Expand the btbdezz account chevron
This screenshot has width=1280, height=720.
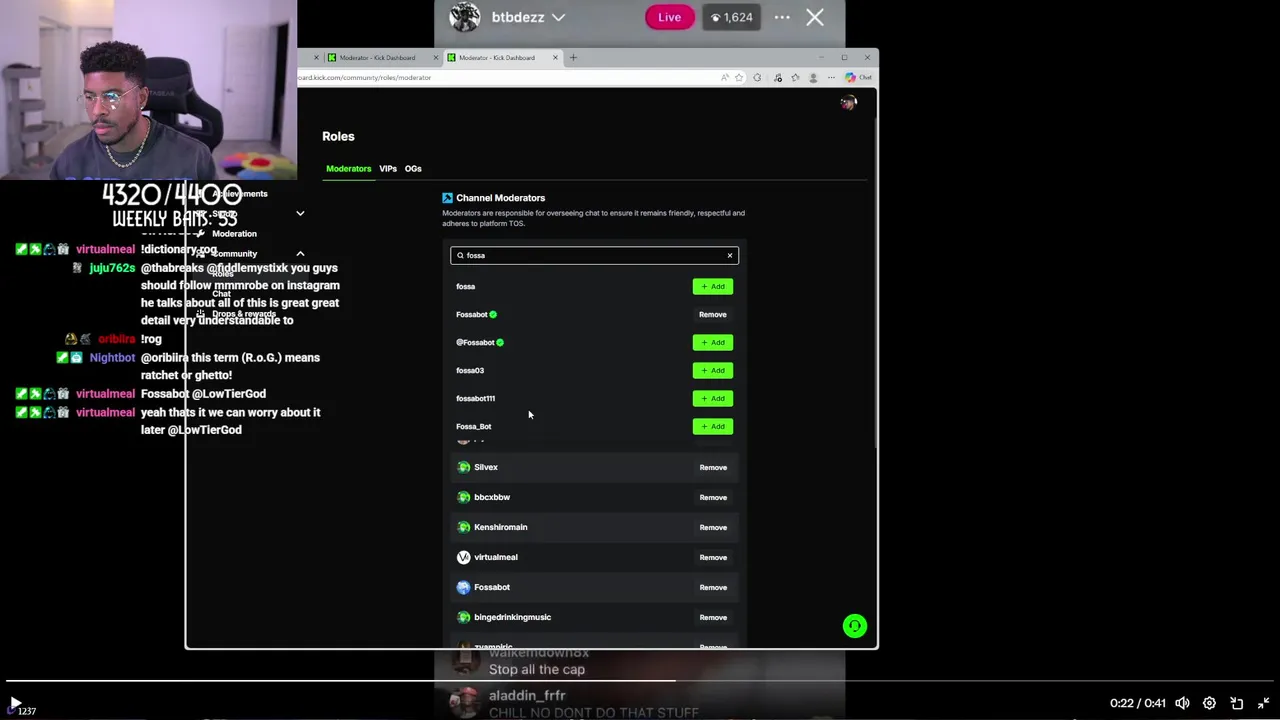coord(558,17)
